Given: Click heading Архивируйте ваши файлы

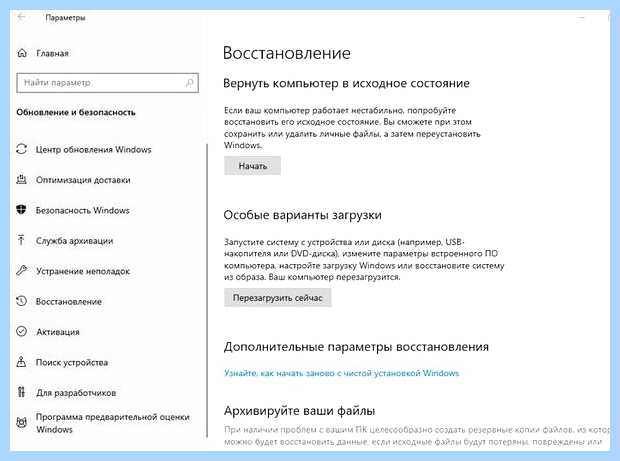Looking at the screenshot, I should click(x=299, y=411).
